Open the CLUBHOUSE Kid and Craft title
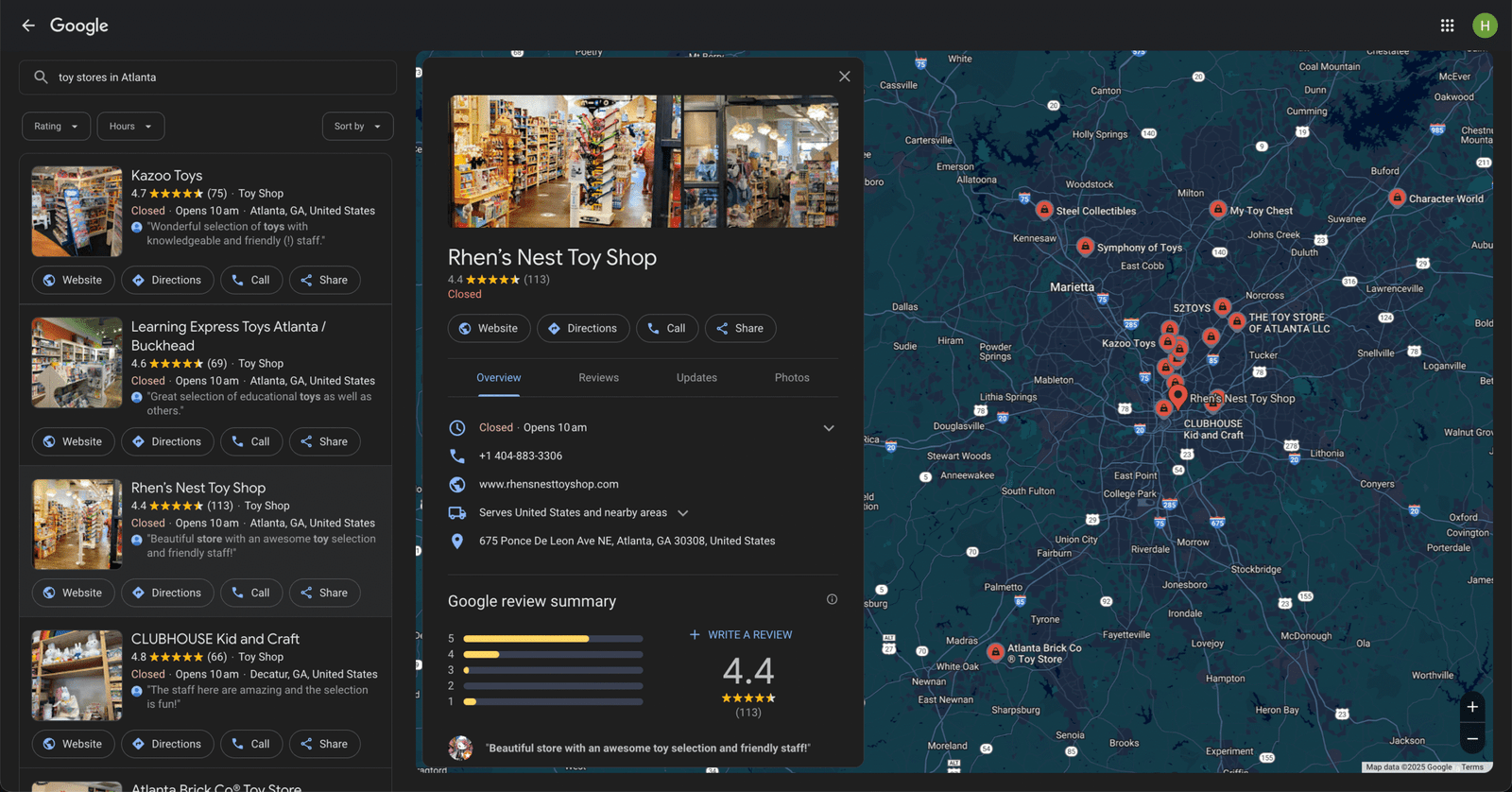1512x792 pixels. (x=215, y=639)
